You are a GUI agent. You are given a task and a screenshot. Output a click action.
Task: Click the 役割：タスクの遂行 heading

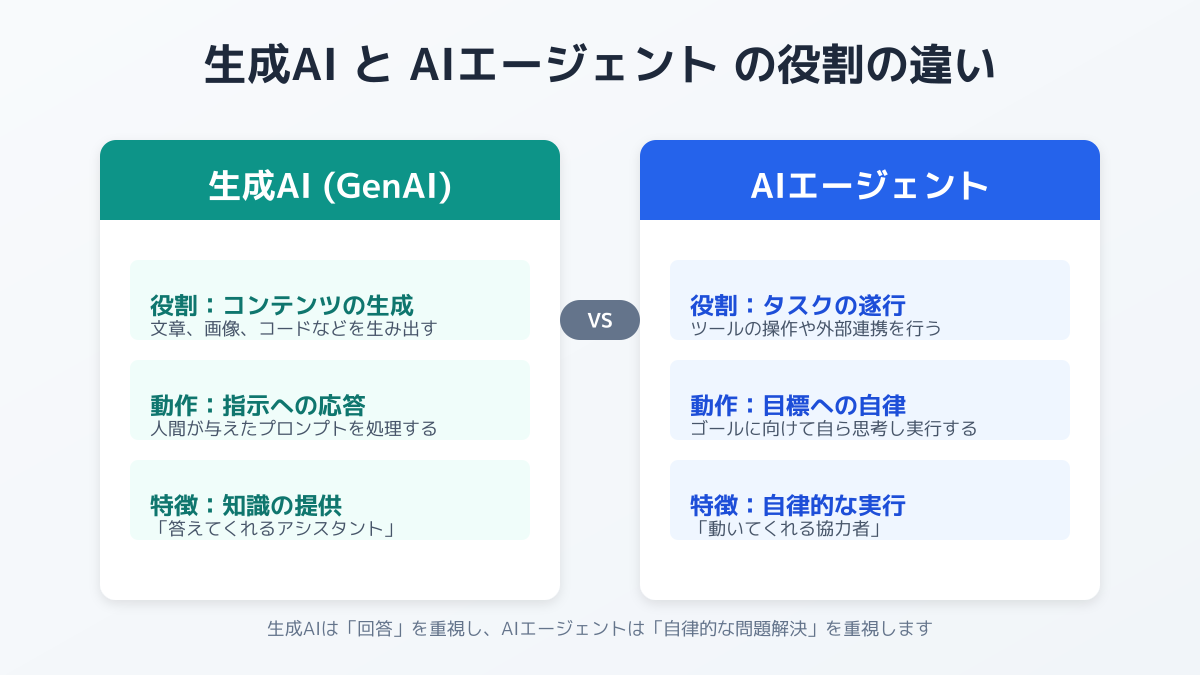pyautogui.click(x=798, y=305)
